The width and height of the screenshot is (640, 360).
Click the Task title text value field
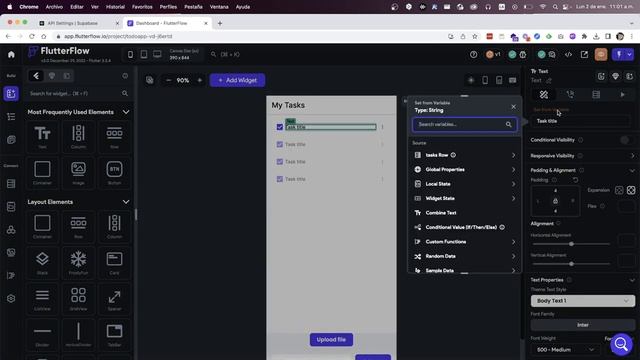[x=582, y=121]
